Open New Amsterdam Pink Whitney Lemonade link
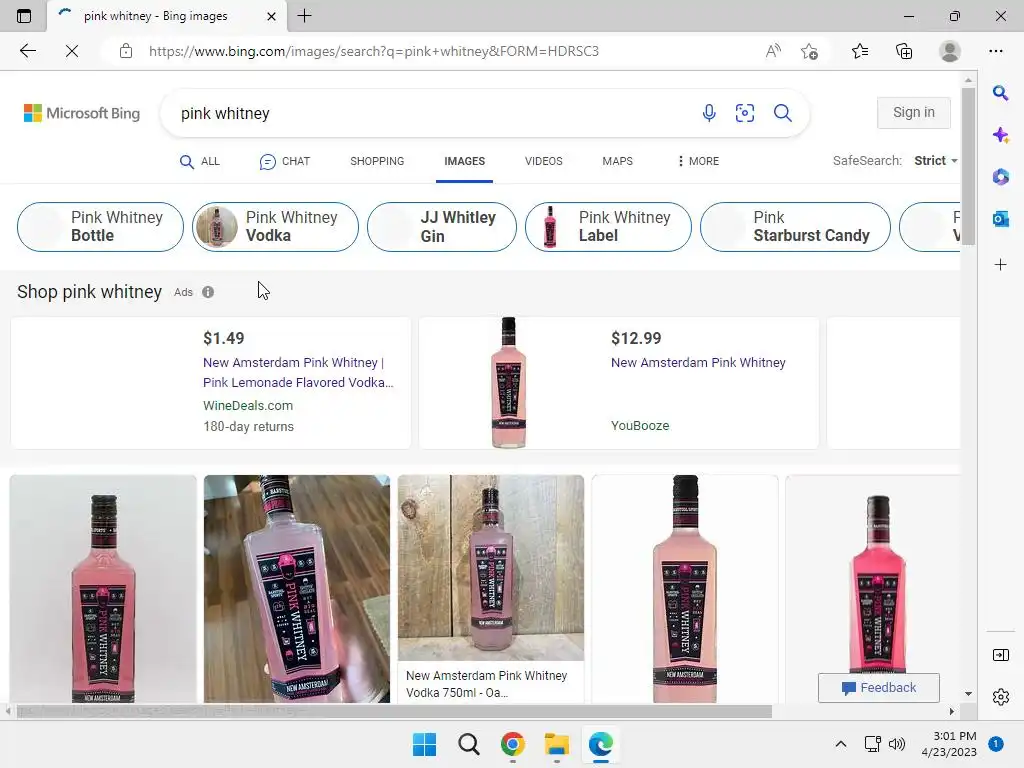The height and width of the screenshot is (768, 1024). tap(298, 372)
